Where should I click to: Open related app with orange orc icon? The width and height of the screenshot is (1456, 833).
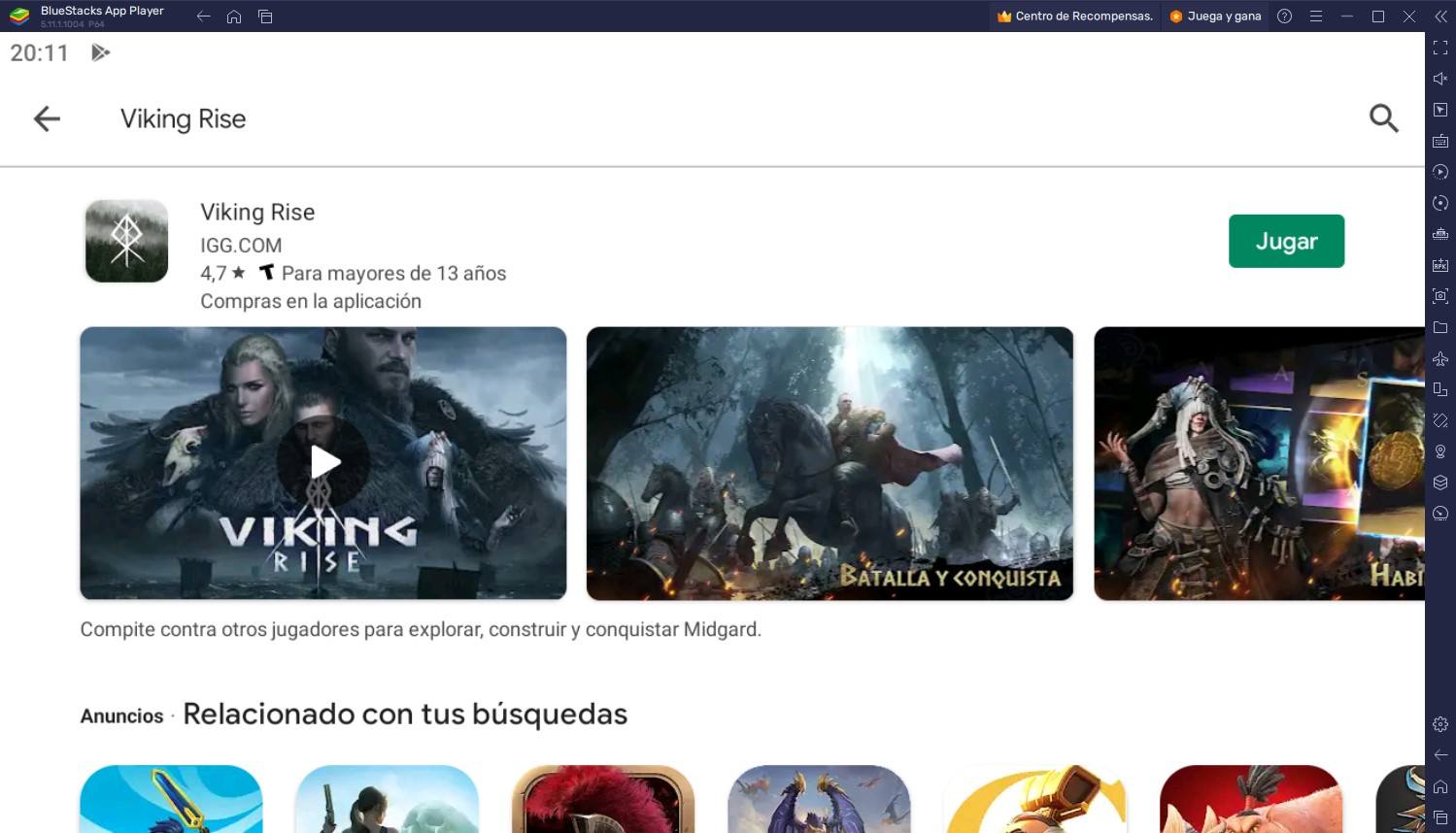pyautogui.click(x=1250, y=799)
